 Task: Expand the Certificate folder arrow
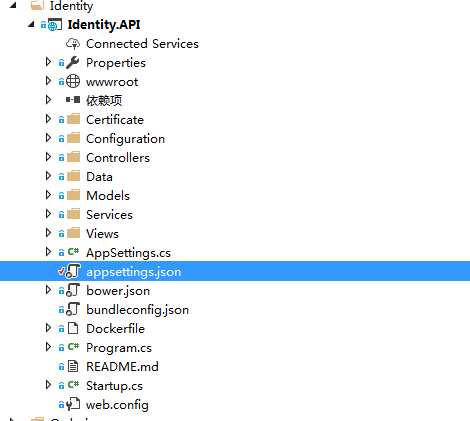tap(48, 119)
